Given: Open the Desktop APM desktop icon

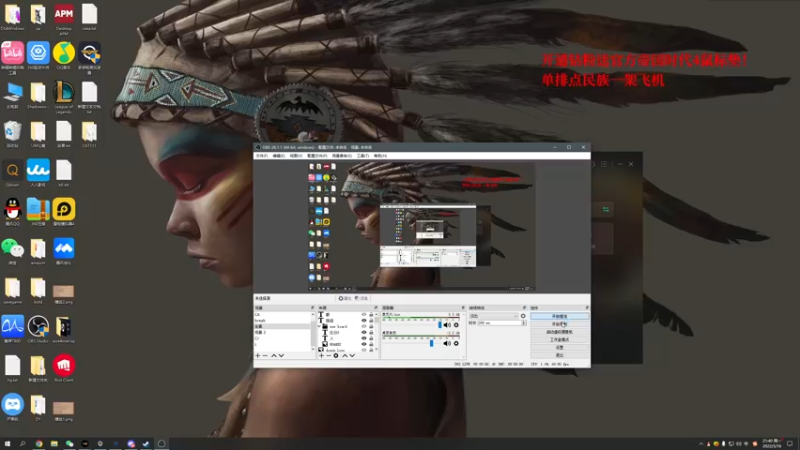Looking at the screenshot, I should 64,18.
